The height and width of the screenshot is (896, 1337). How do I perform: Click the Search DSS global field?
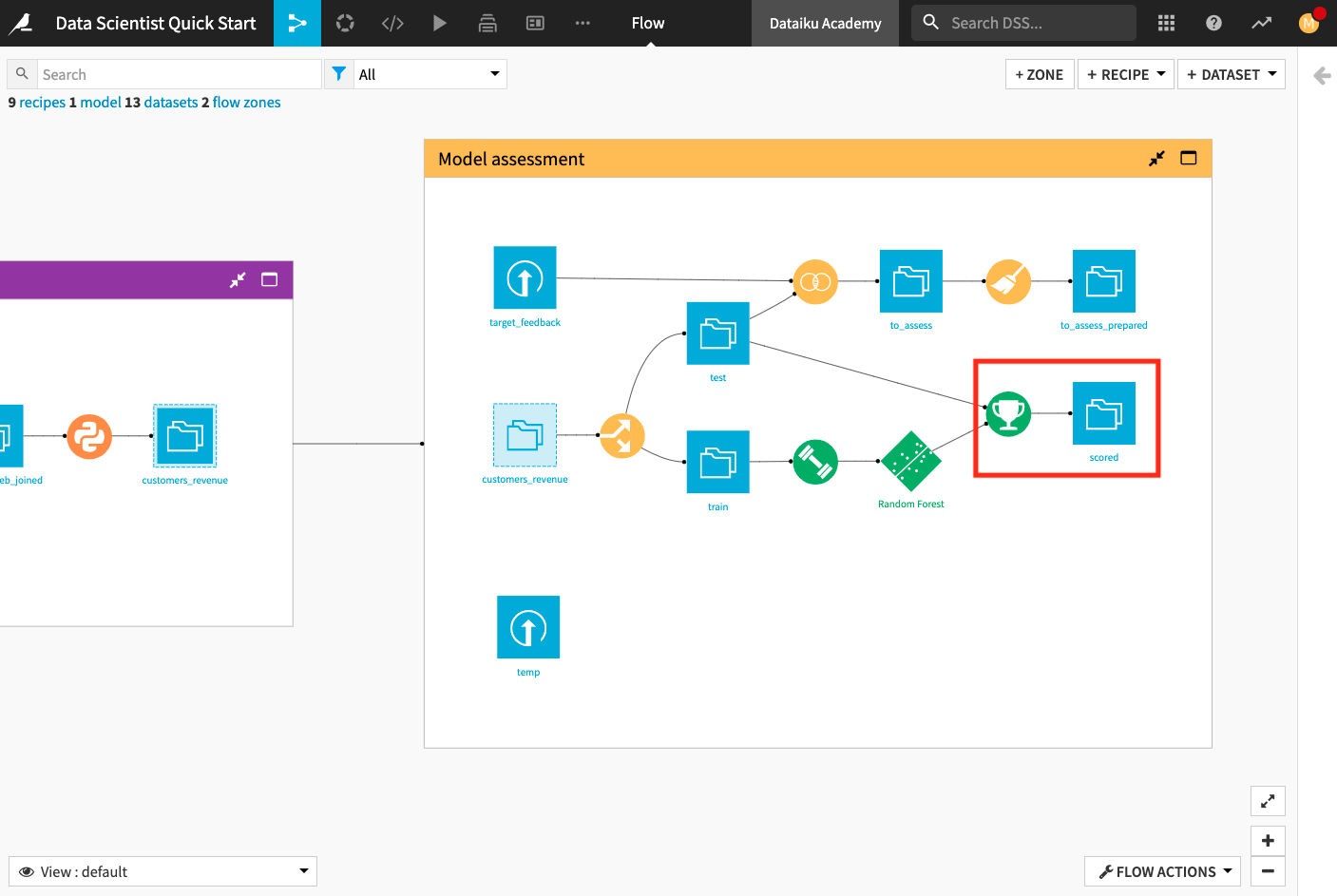point(1023,23)
